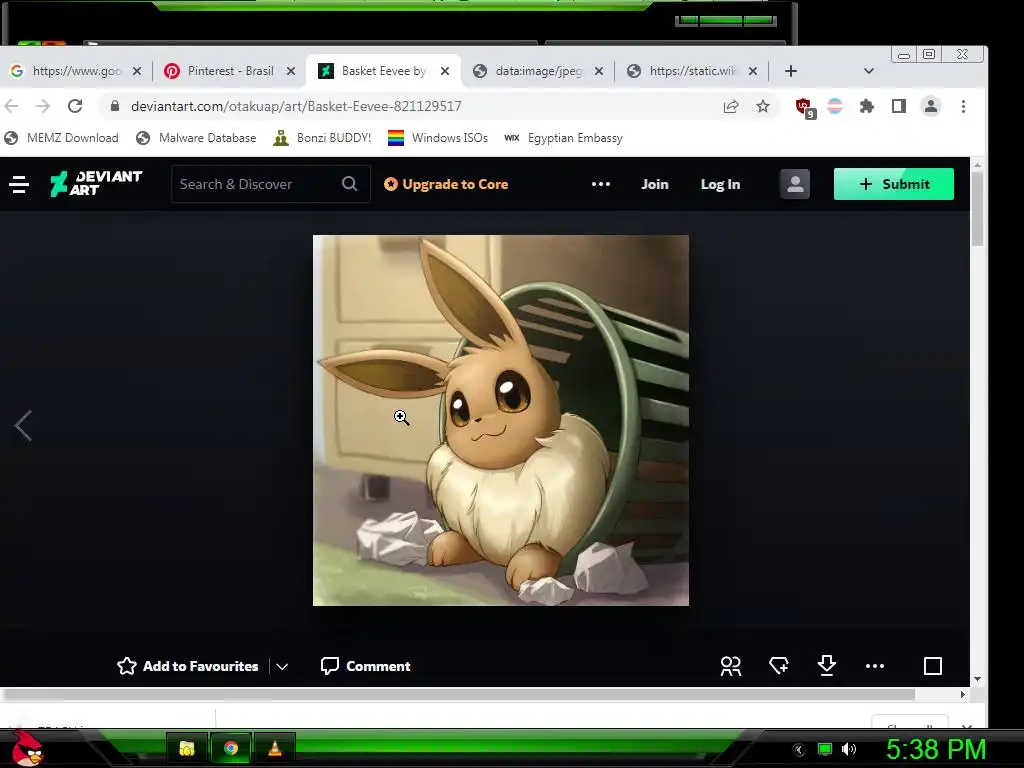The width and height of the screenshot is (1024, 768).
Task: Close the Pinterest tab
Action: tap(291, 71)
